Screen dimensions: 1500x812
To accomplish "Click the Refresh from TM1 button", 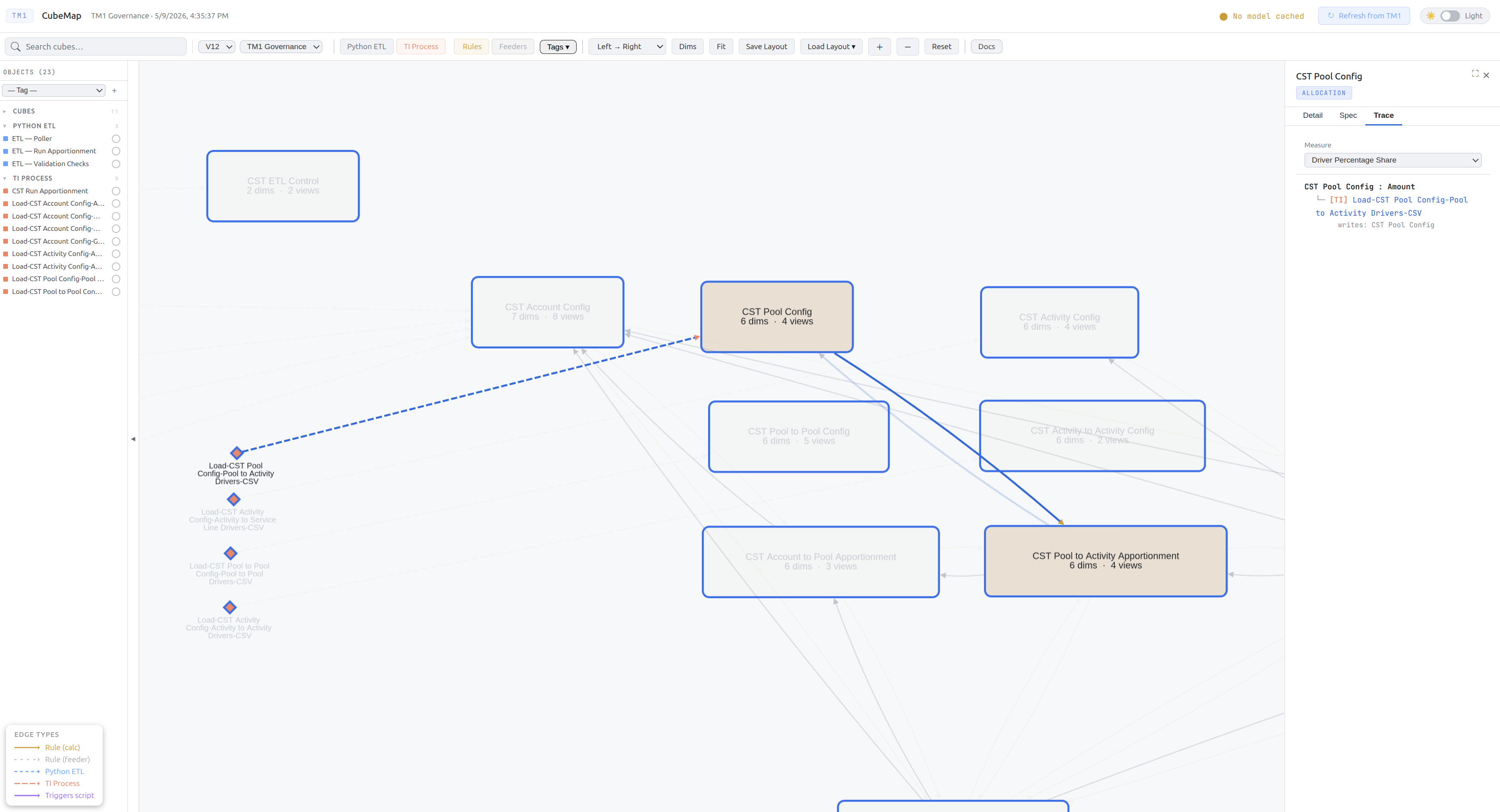I will tap(1364, 16).
